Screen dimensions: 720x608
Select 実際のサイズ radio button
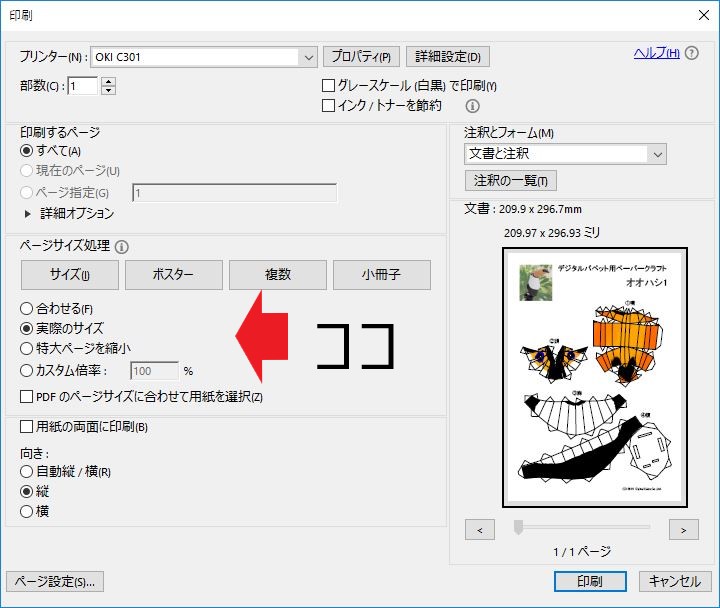[27, 328]
